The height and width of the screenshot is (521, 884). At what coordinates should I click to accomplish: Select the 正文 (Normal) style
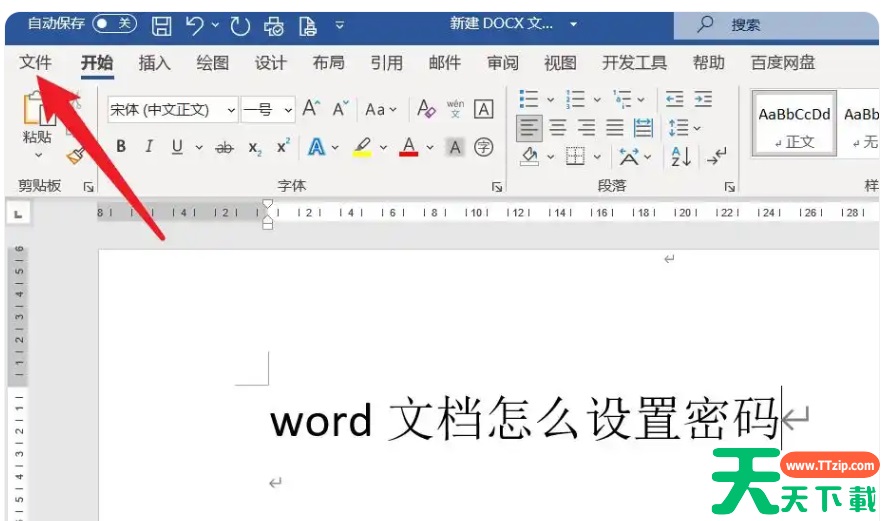794,126
